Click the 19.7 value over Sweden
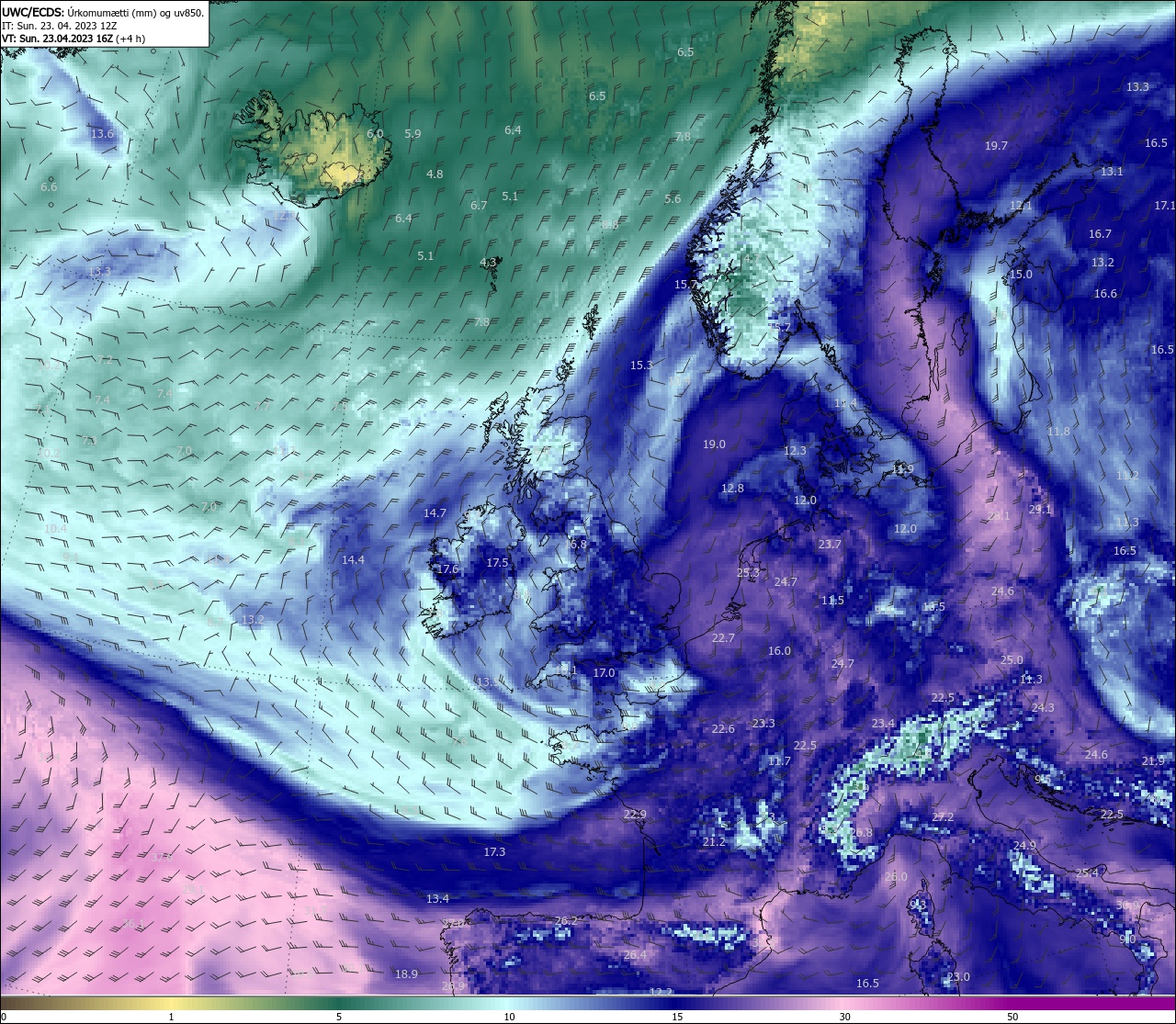This screenshot has width=1176, height=1024. [x=996, y=146]
